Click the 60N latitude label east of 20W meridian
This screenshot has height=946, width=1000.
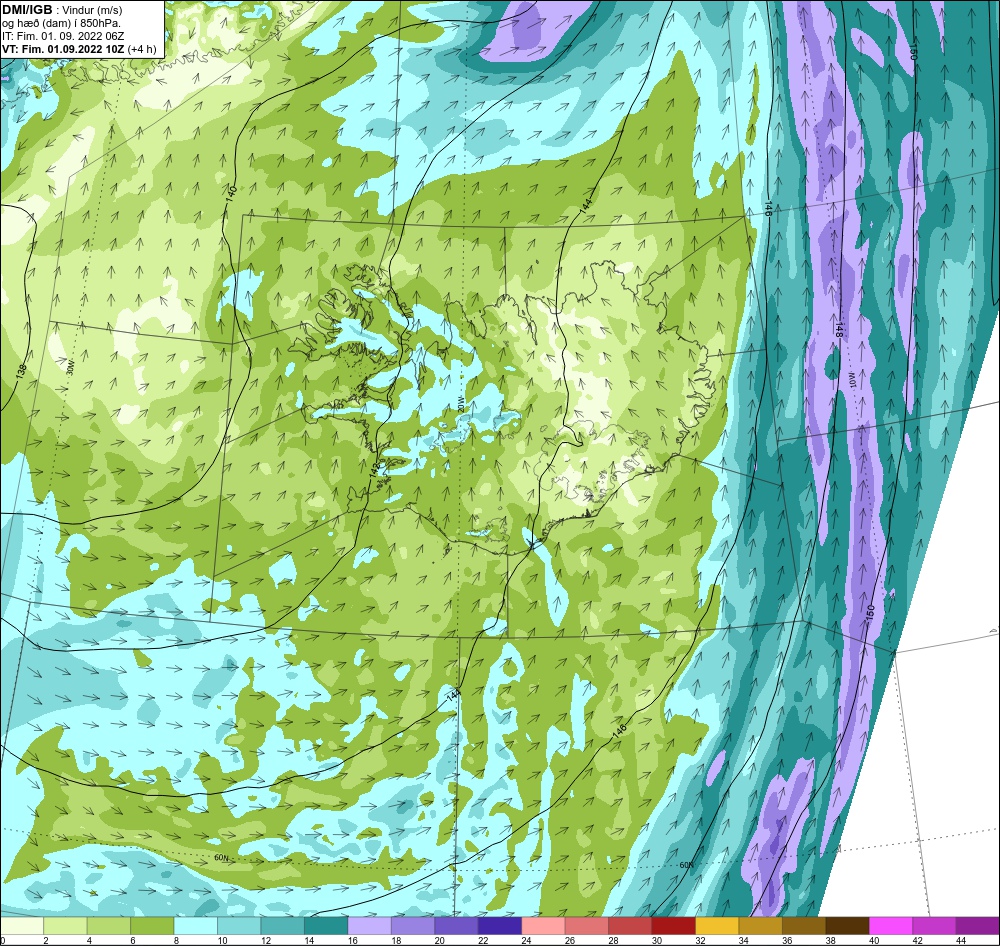click(x=686, y=865)
